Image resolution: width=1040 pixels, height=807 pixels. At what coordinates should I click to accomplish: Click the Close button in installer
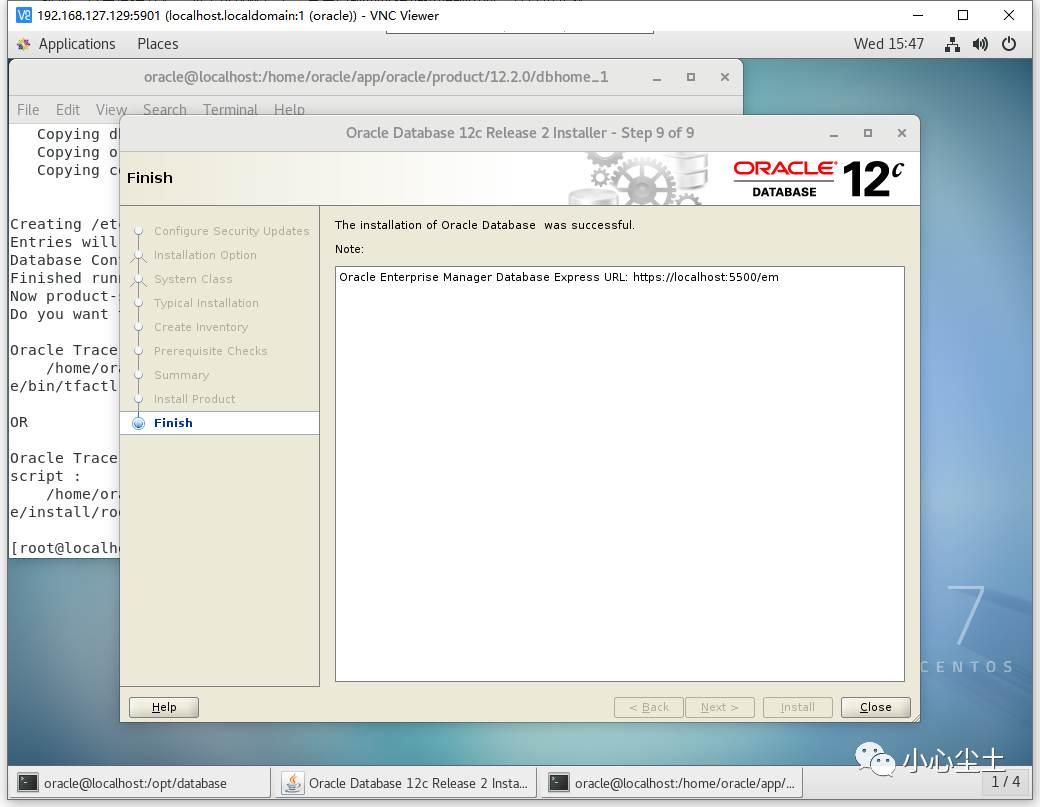[x=876, y=707]
